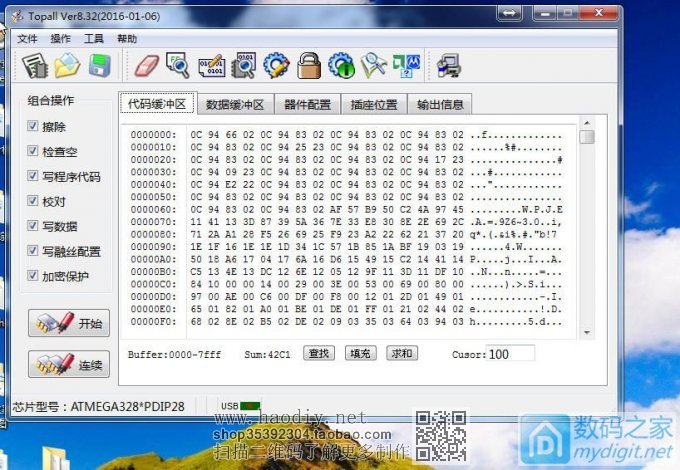680x470 pixels.
Task: Click the binary 0101 write icon
Action: click(211, 66)
